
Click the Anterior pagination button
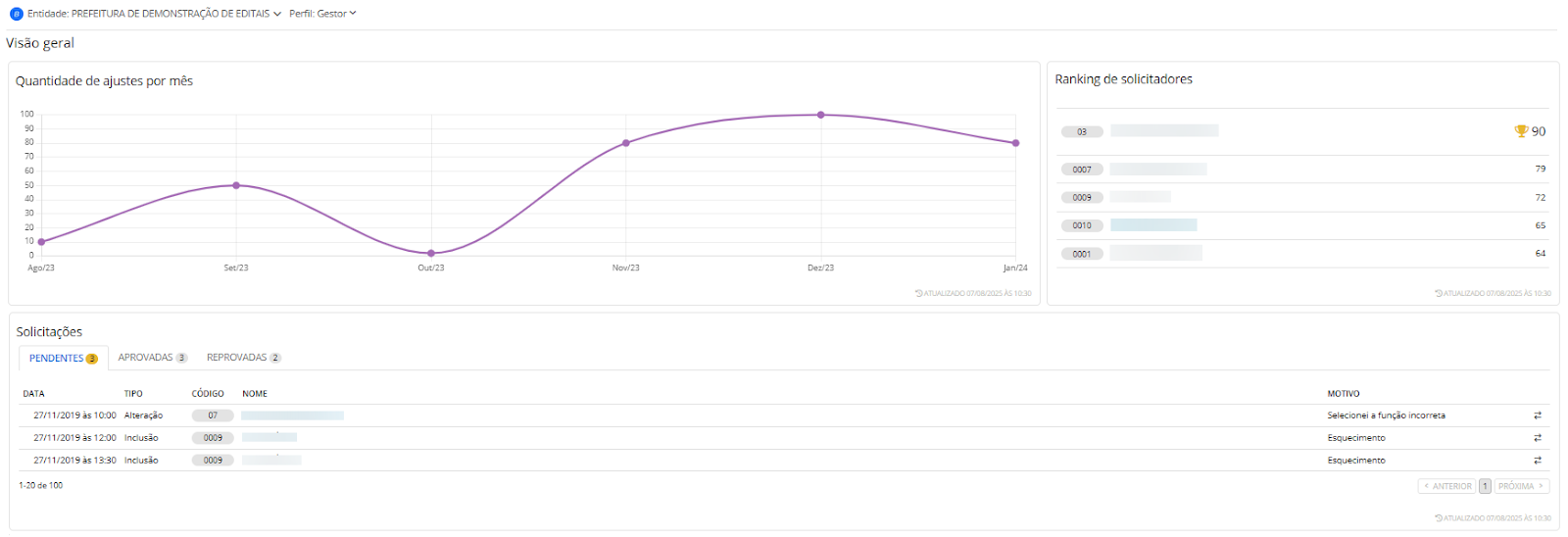(x=1447, y=486)
